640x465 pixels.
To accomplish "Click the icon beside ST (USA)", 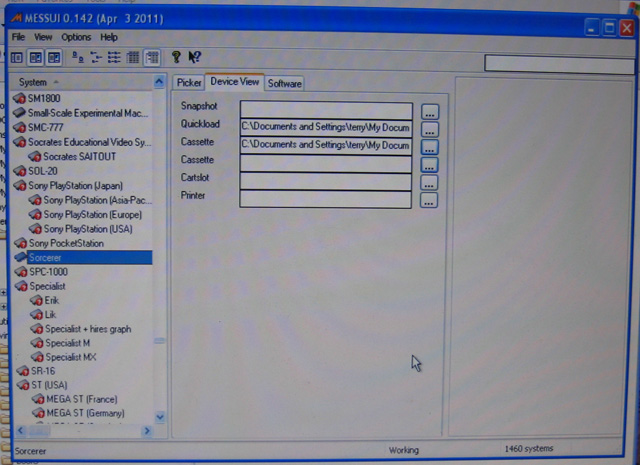I will pyautogui.click(x=23, y=385).
